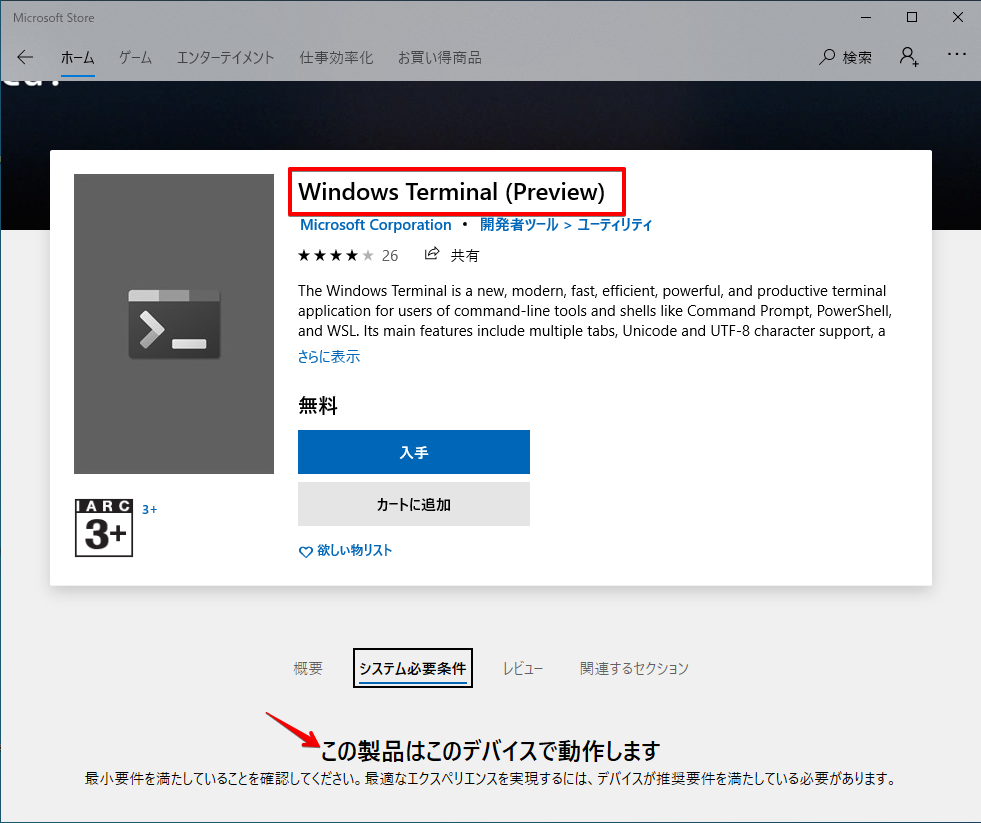Open the エンターテイメント tab
The width and height of the screenshot is (981, 823).
tap(226, 58)
